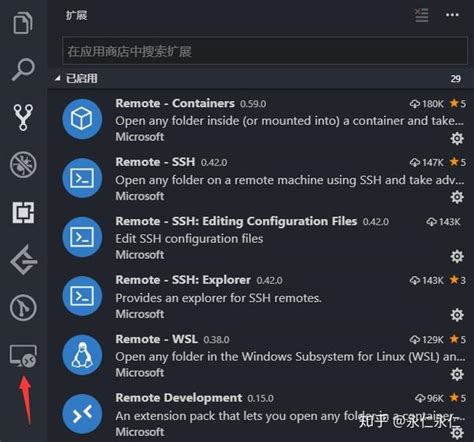Click the Remote - Containers cube icon

[82, 119]
